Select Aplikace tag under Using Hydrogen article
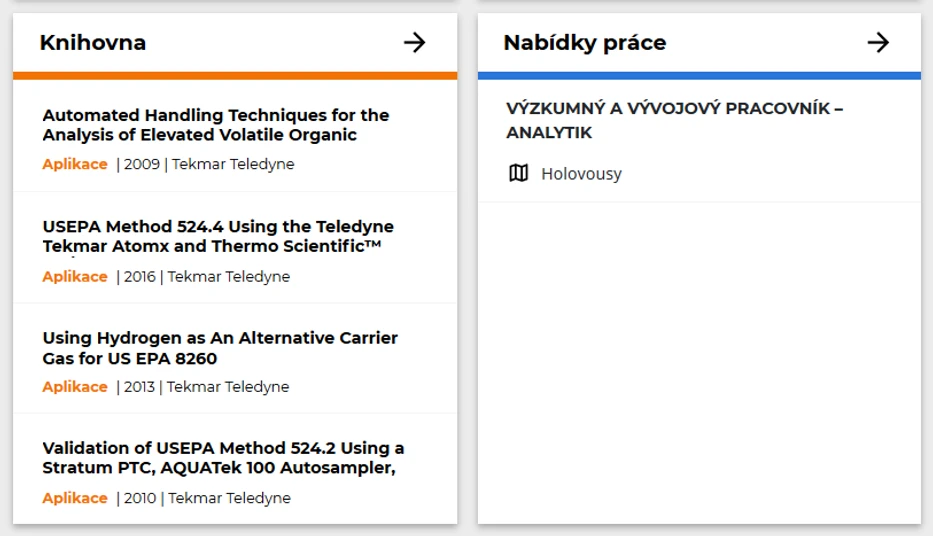933x536 pixels. coord(75,387)
